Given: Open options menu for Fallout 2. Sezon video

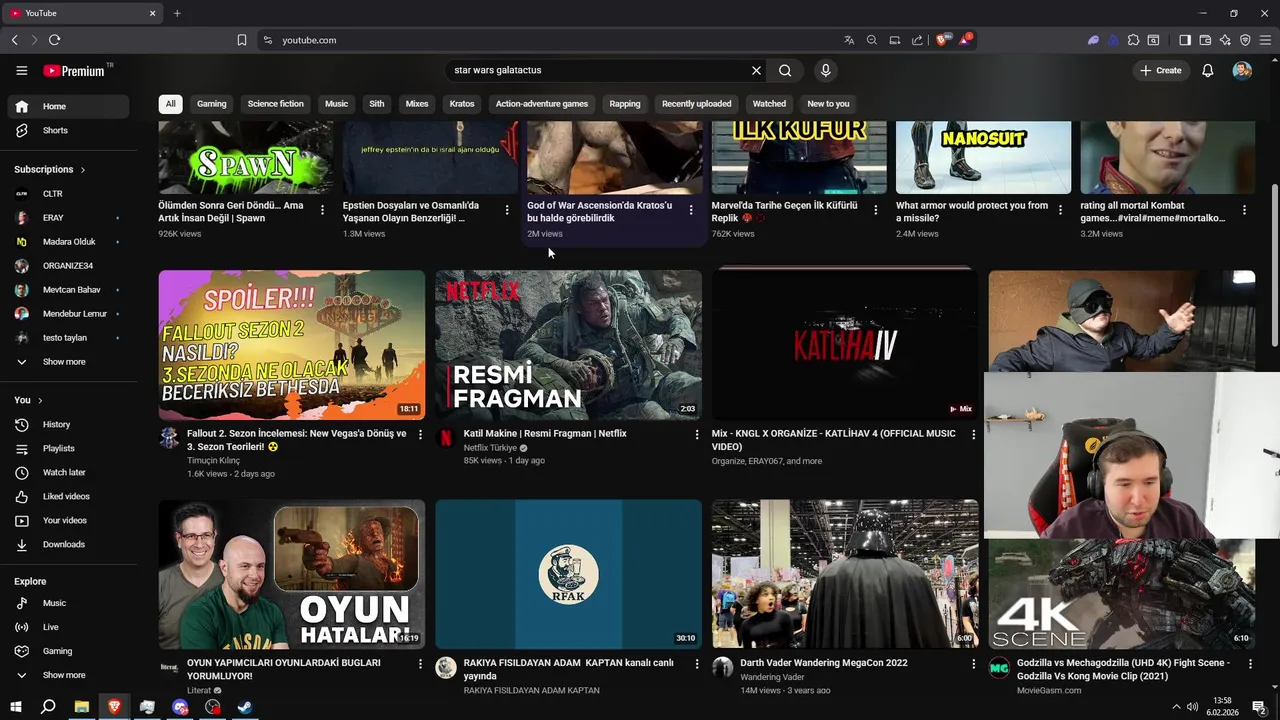Looking at the screenshot, I should coord(420,435).
